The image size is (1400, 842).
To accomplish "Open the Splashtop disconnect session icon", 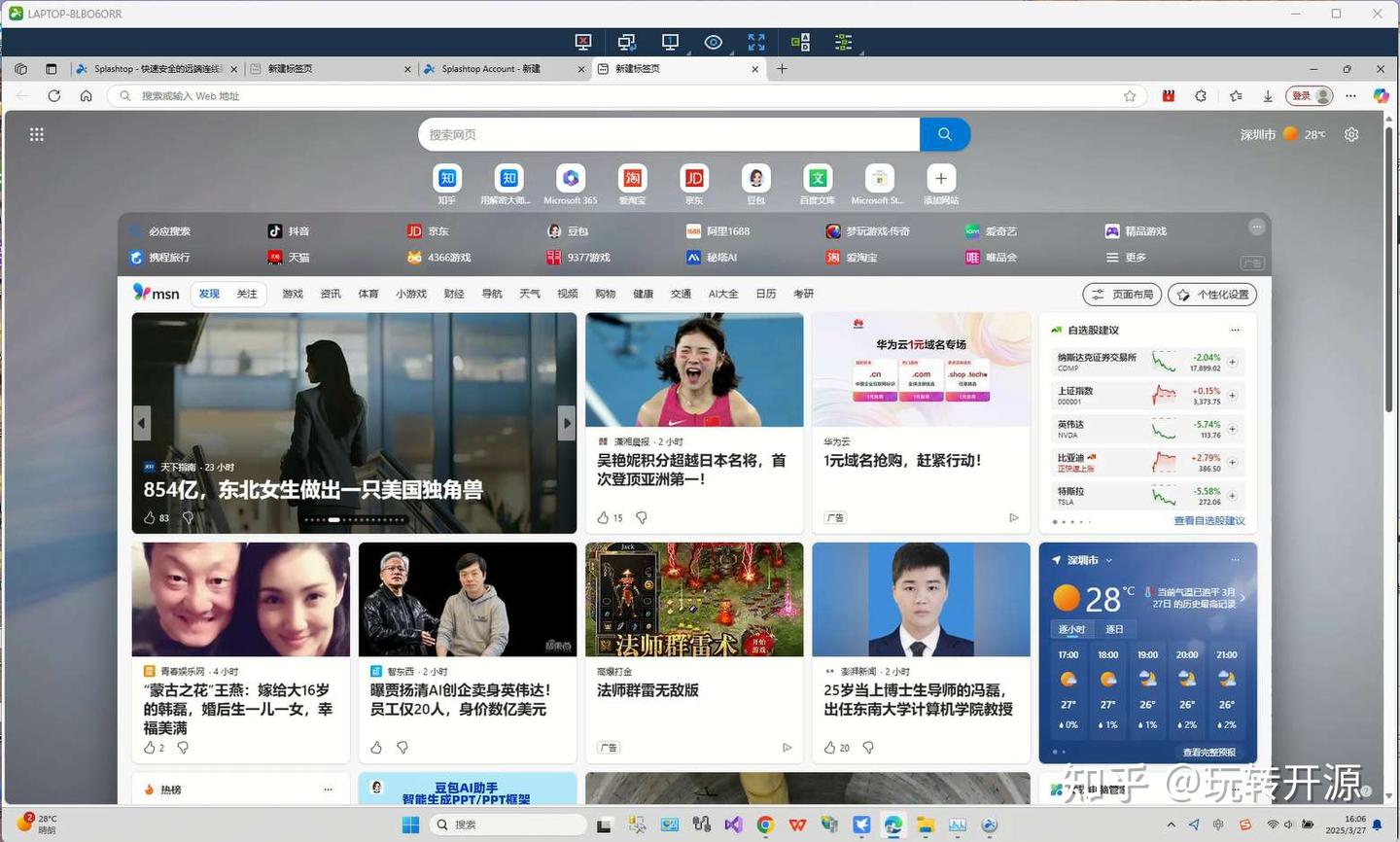I will point(582,42).
